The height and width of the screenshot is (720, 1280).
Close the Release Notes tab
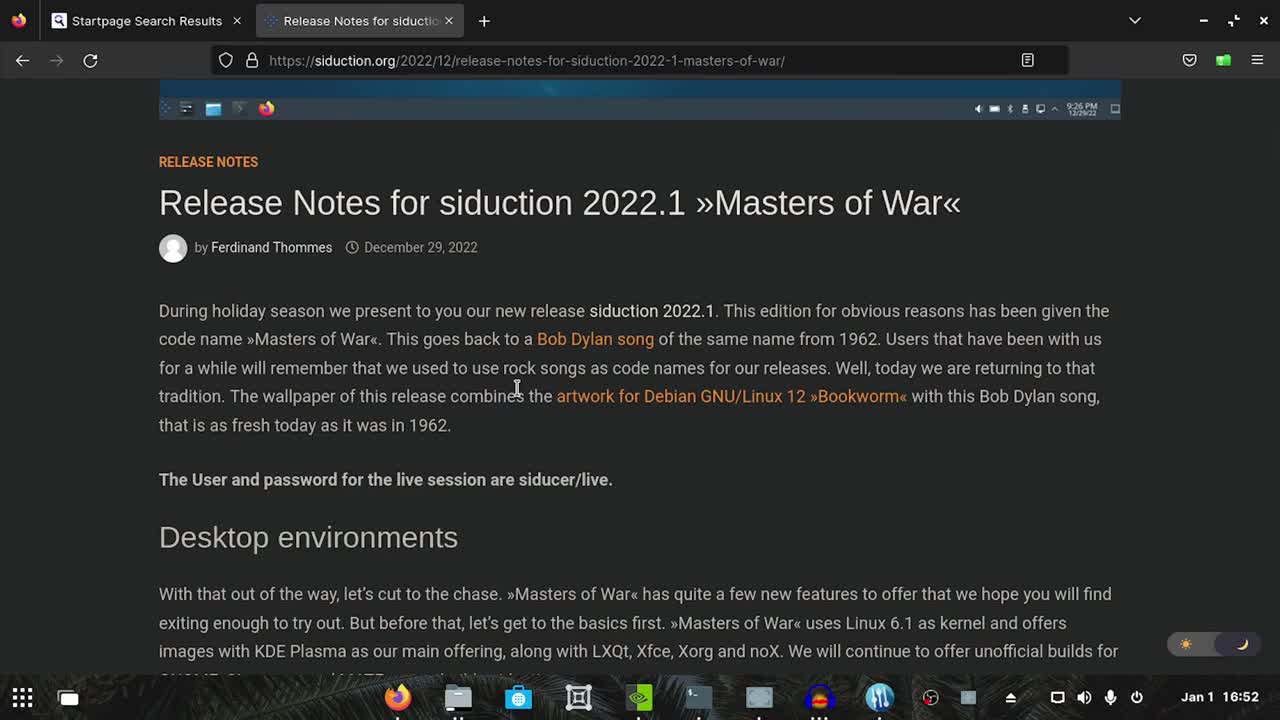[x=449, y=20]
